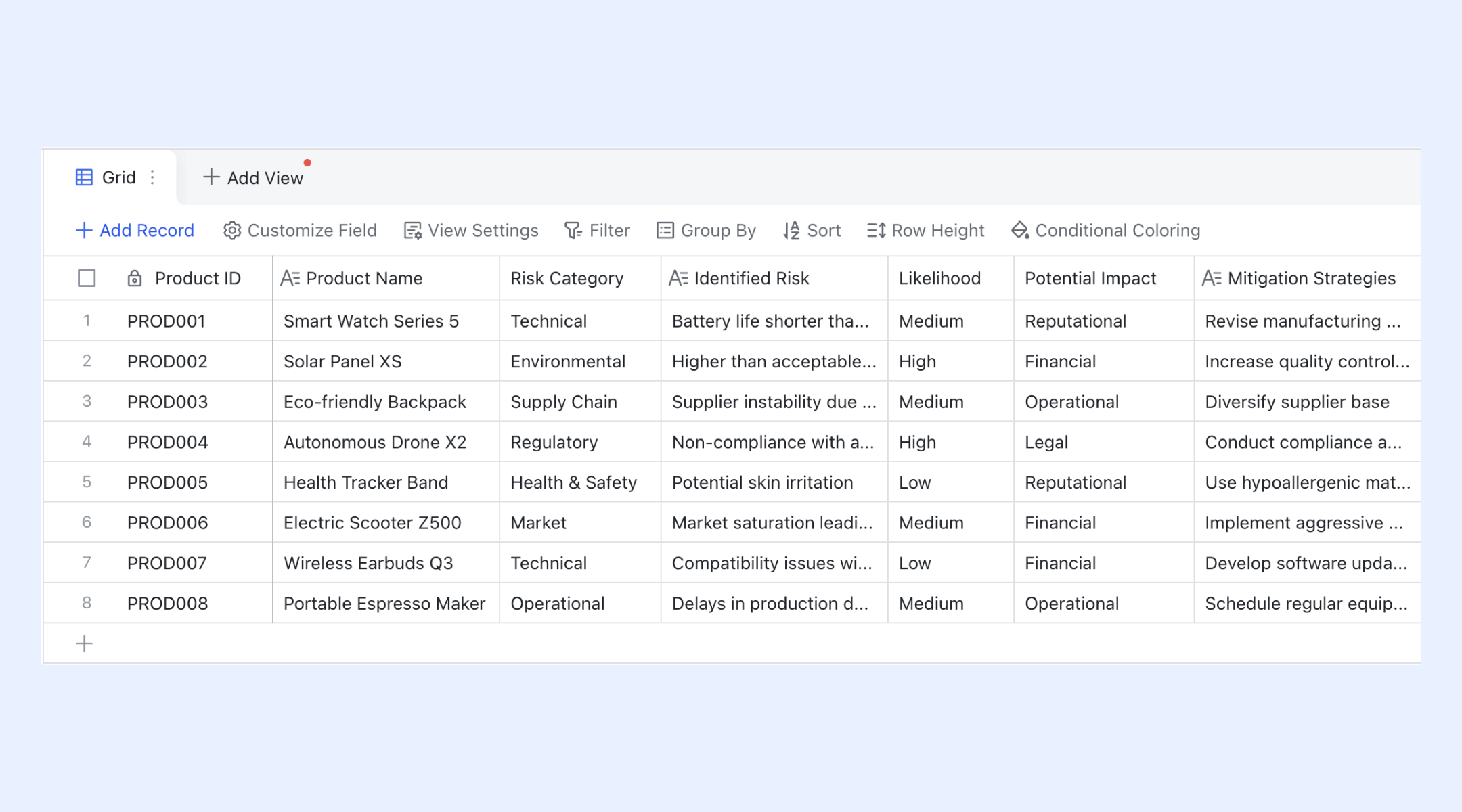Select the Autonomous Drone X2 cell
Screen dimensions: 1462x812
coord(375,442)
